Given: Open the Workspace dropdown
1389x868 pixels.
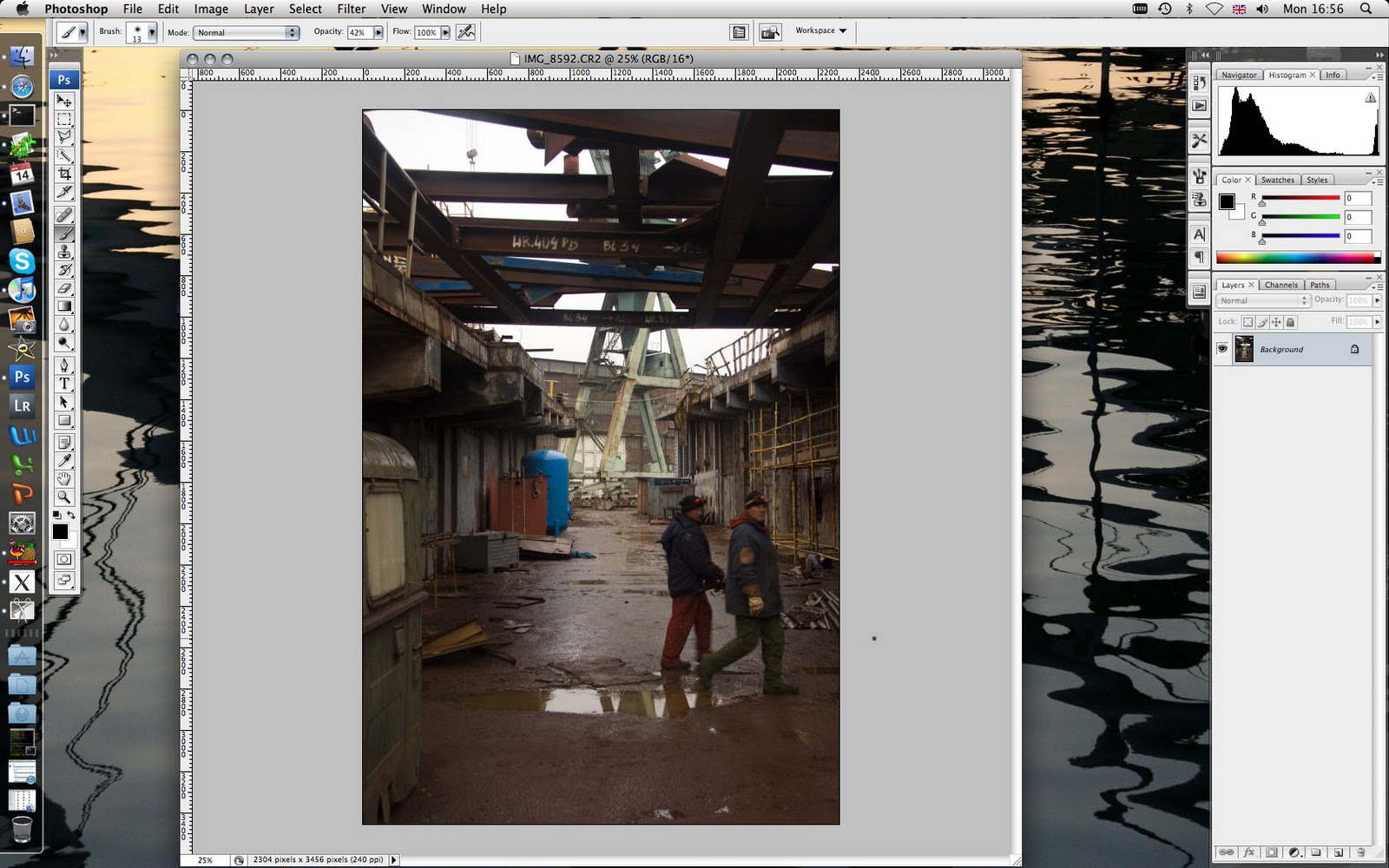Looking at the screenshot, I should coord(821,31).
